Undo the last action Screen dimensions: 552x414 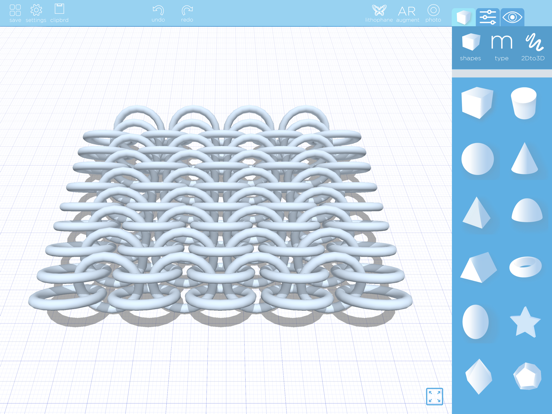[x=158, y=13]
